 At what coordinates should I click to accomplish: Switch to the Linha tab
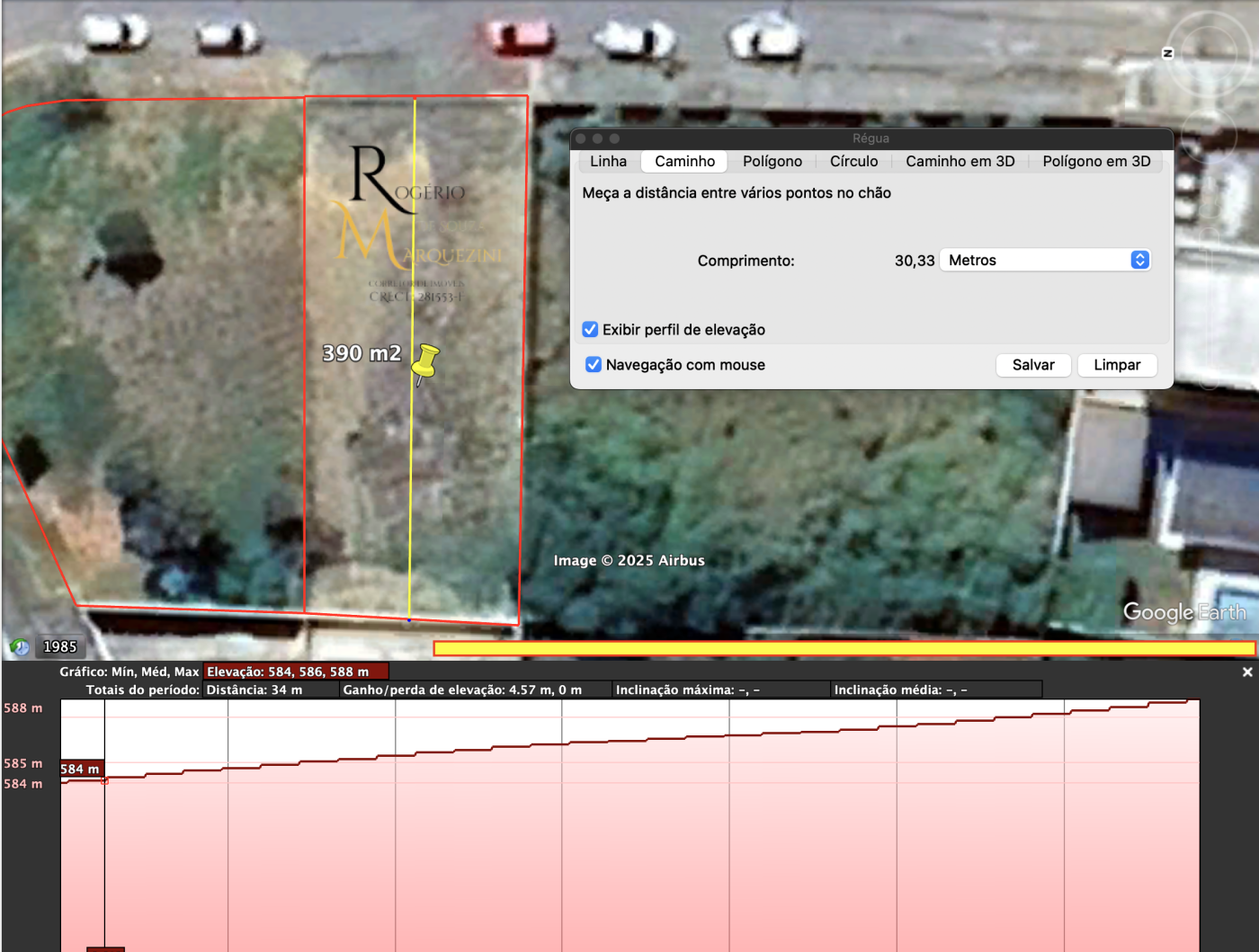tap(609, 162)
